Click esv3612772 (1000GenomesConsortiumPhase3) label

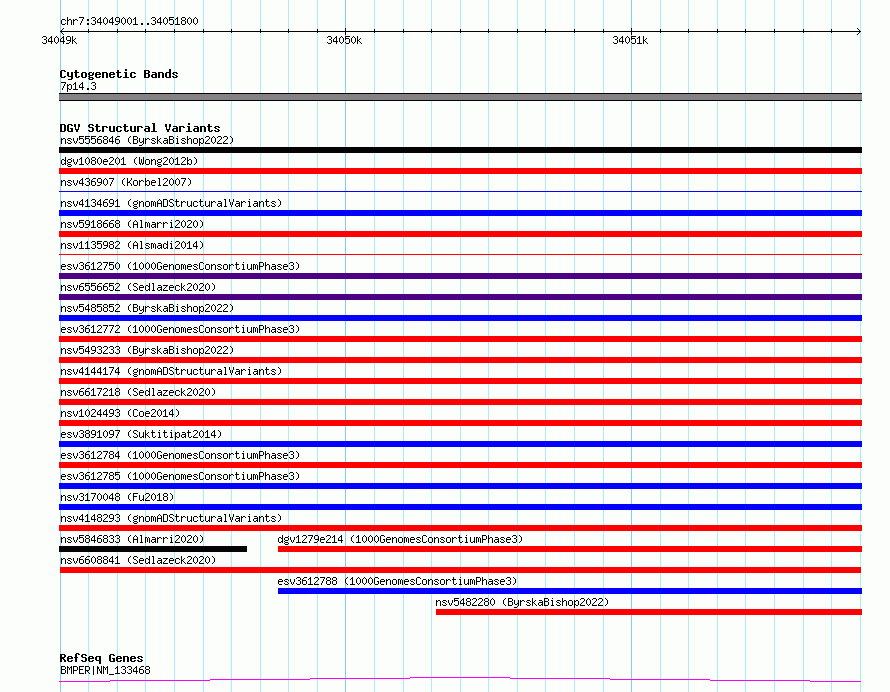point(180,329)
